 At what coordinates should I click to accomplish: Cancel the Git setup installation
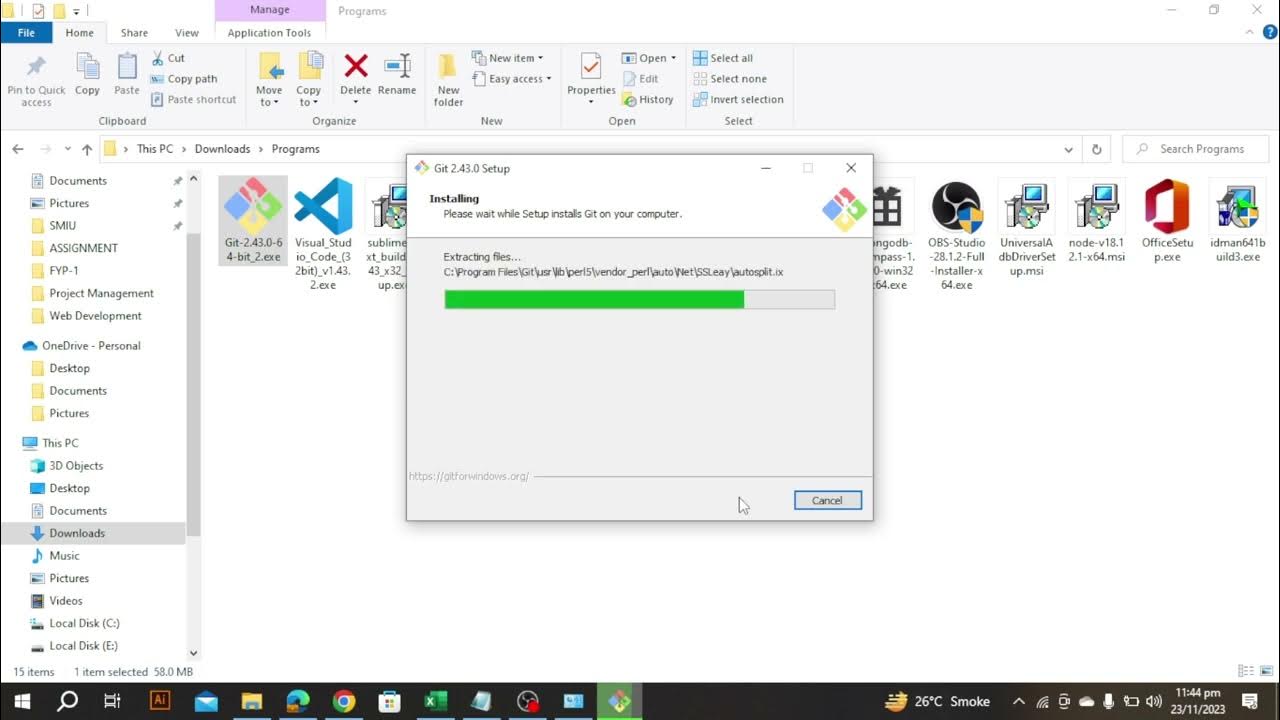827,500
